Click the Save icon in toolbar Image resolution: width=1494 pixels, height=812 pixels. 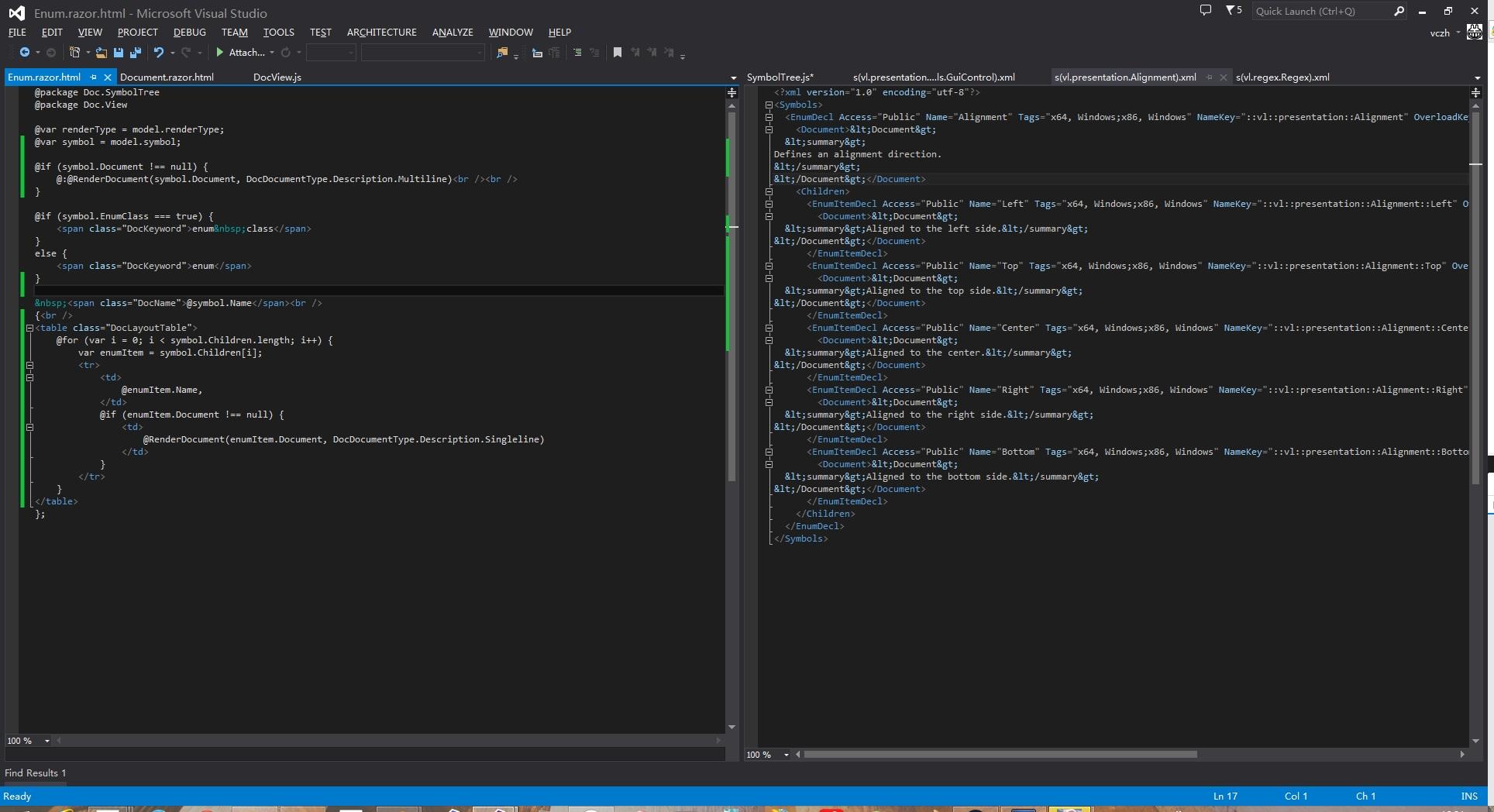click(119, 53)
